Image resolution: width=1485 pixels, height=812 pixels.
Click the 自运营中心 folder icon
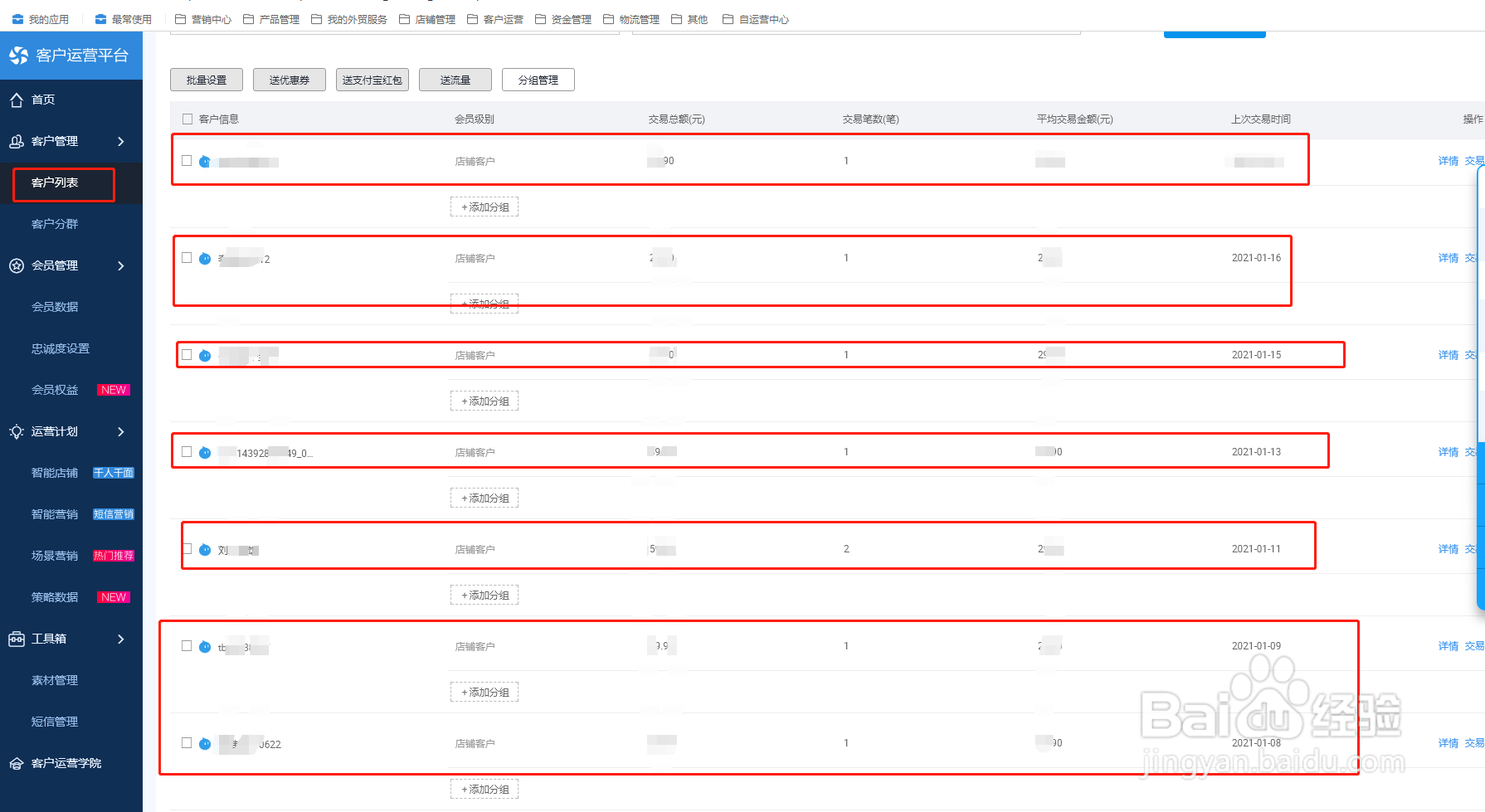(x=728, y=19)
